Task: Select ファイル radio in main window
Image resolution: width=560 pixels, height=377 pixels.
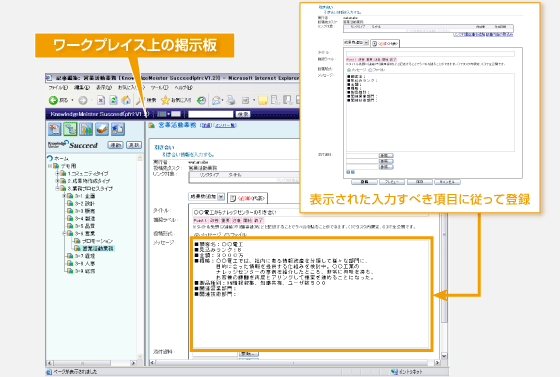Action: click(226, 235)
